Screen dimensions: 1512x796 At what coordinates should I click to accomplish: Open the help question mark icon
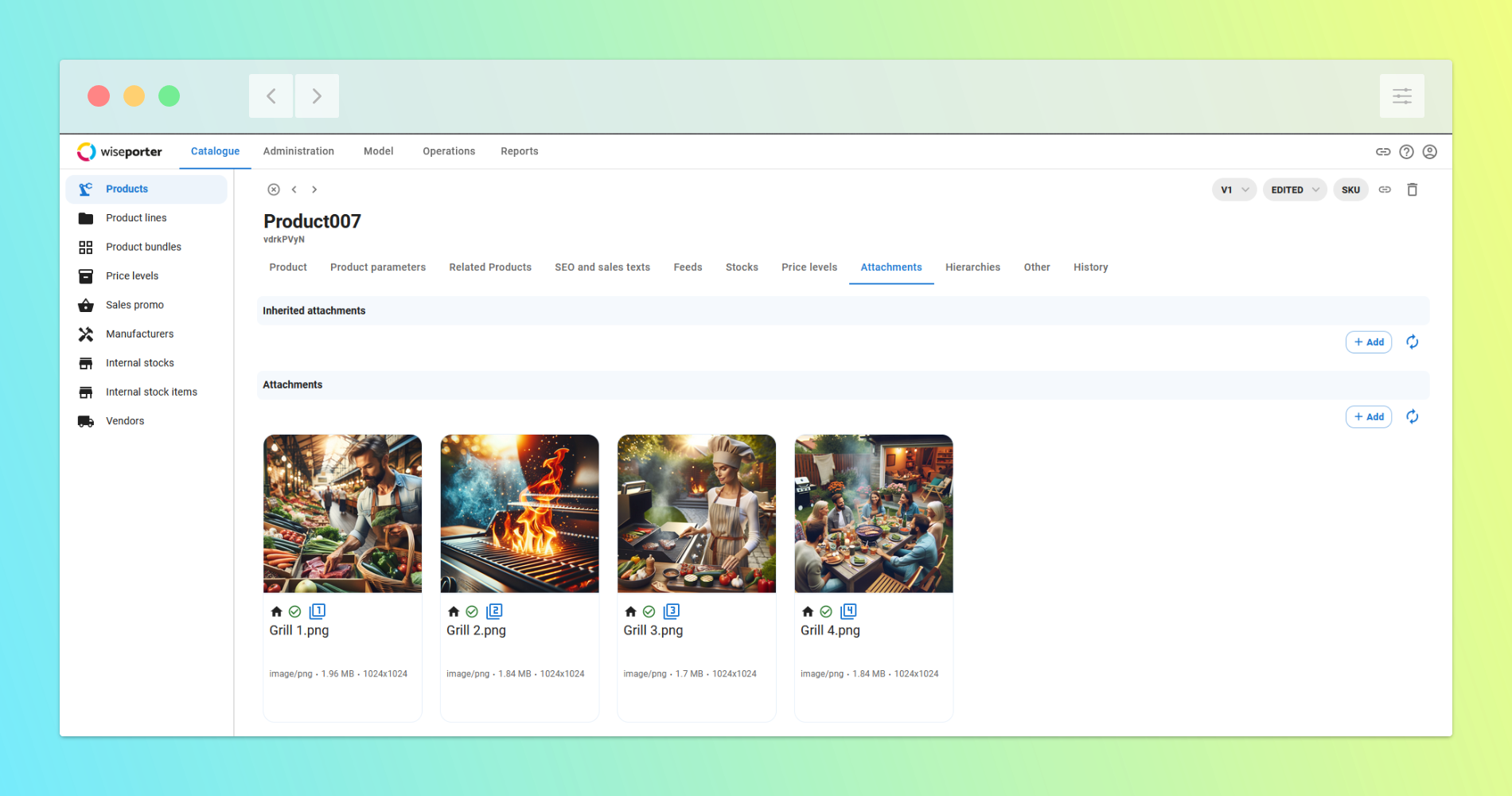pos(1406,151)
